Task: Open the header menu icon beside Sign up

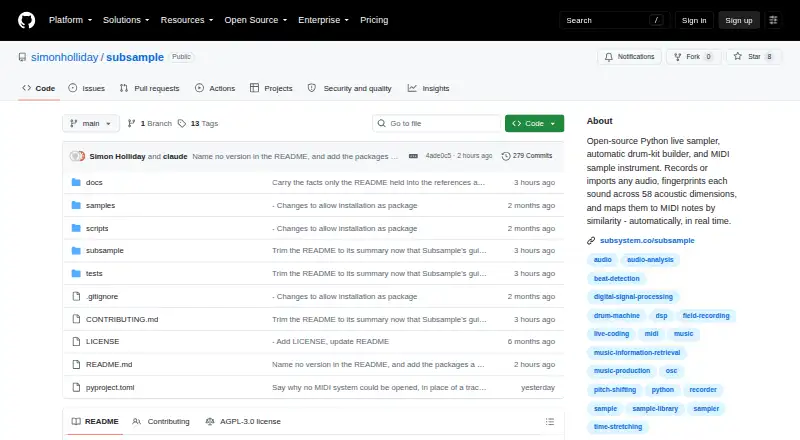Action: tap(773, 20)
